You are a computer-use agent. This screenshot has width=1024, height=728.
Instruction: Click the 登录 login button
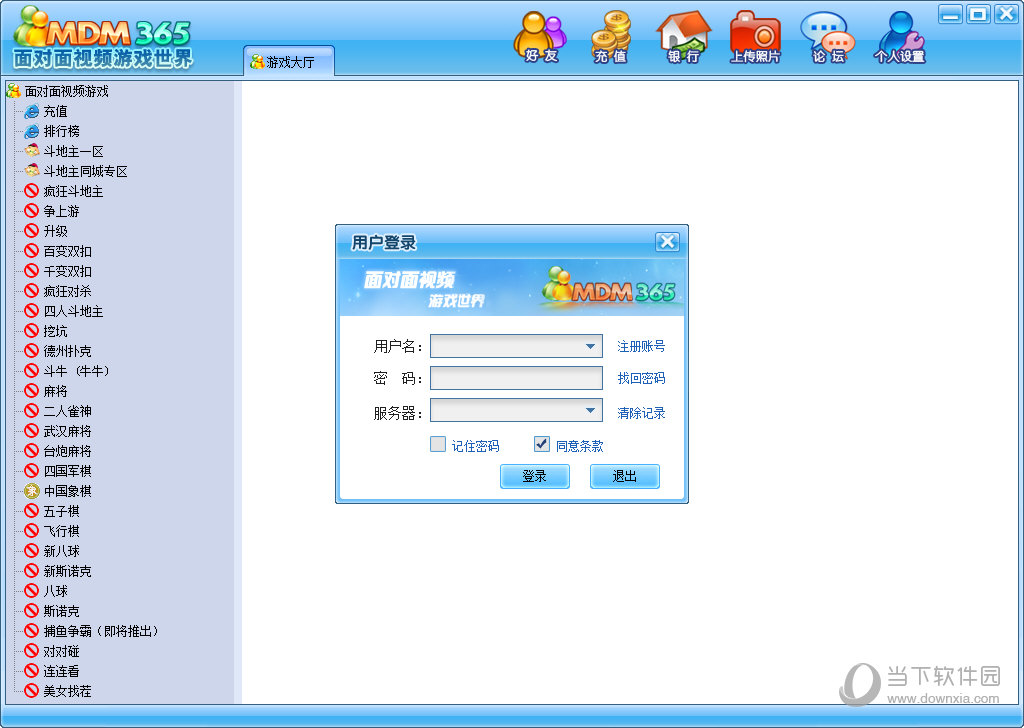coord(534,477)
